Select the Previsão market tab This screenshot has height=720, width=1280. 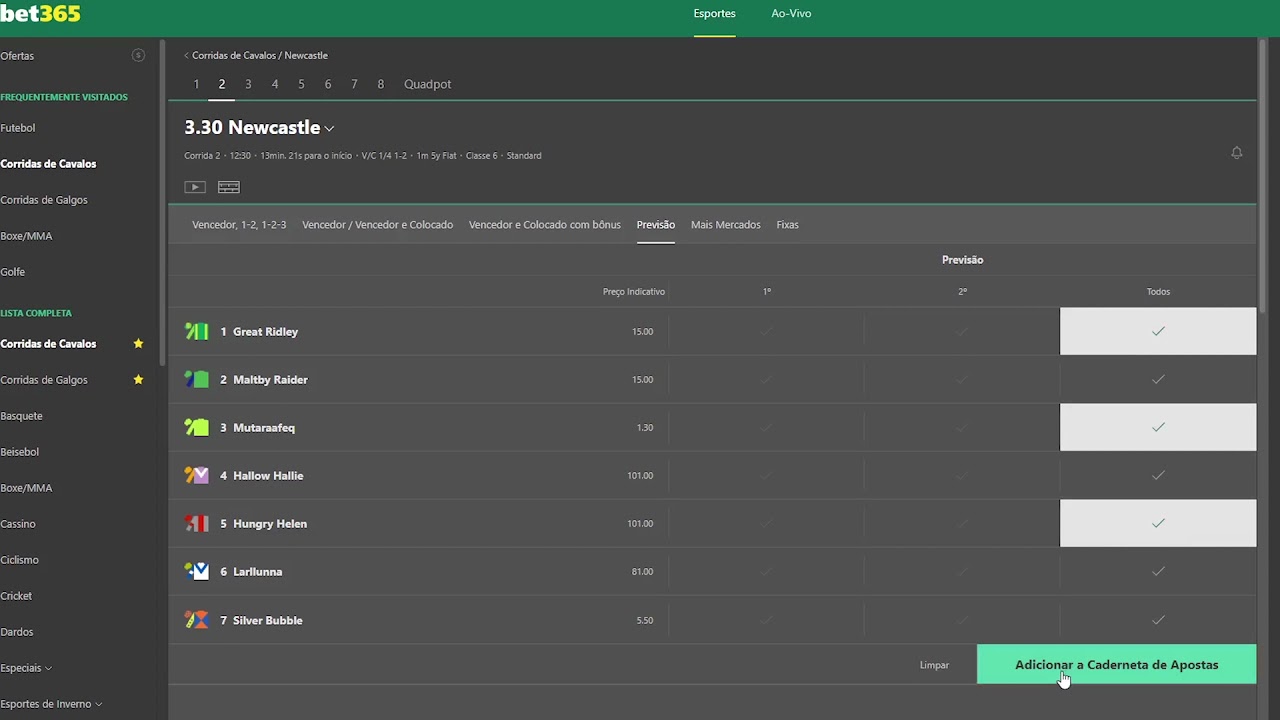point(656,225)
